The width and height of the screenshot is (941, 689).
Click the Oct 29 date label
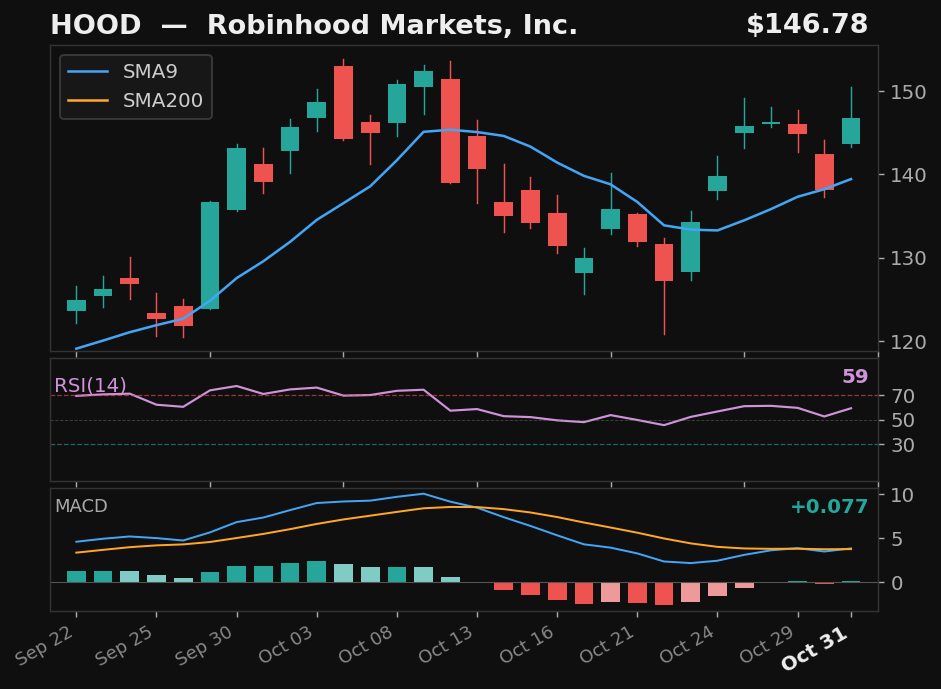point(768,645)
